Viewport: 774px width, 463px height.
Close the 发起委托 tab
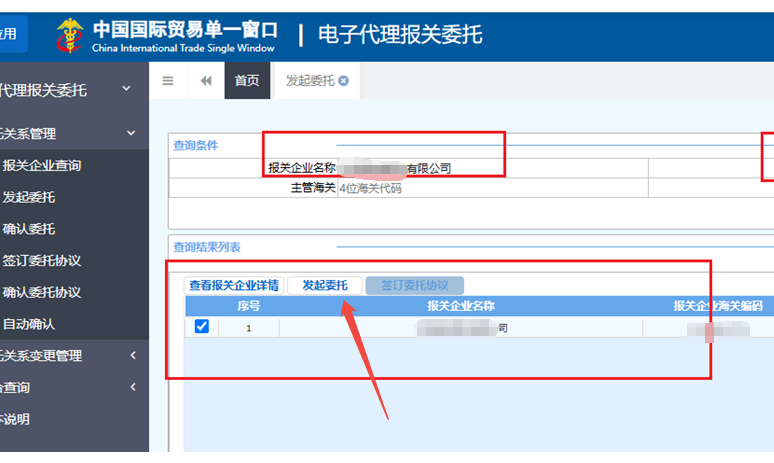click(x=344, y=81)
